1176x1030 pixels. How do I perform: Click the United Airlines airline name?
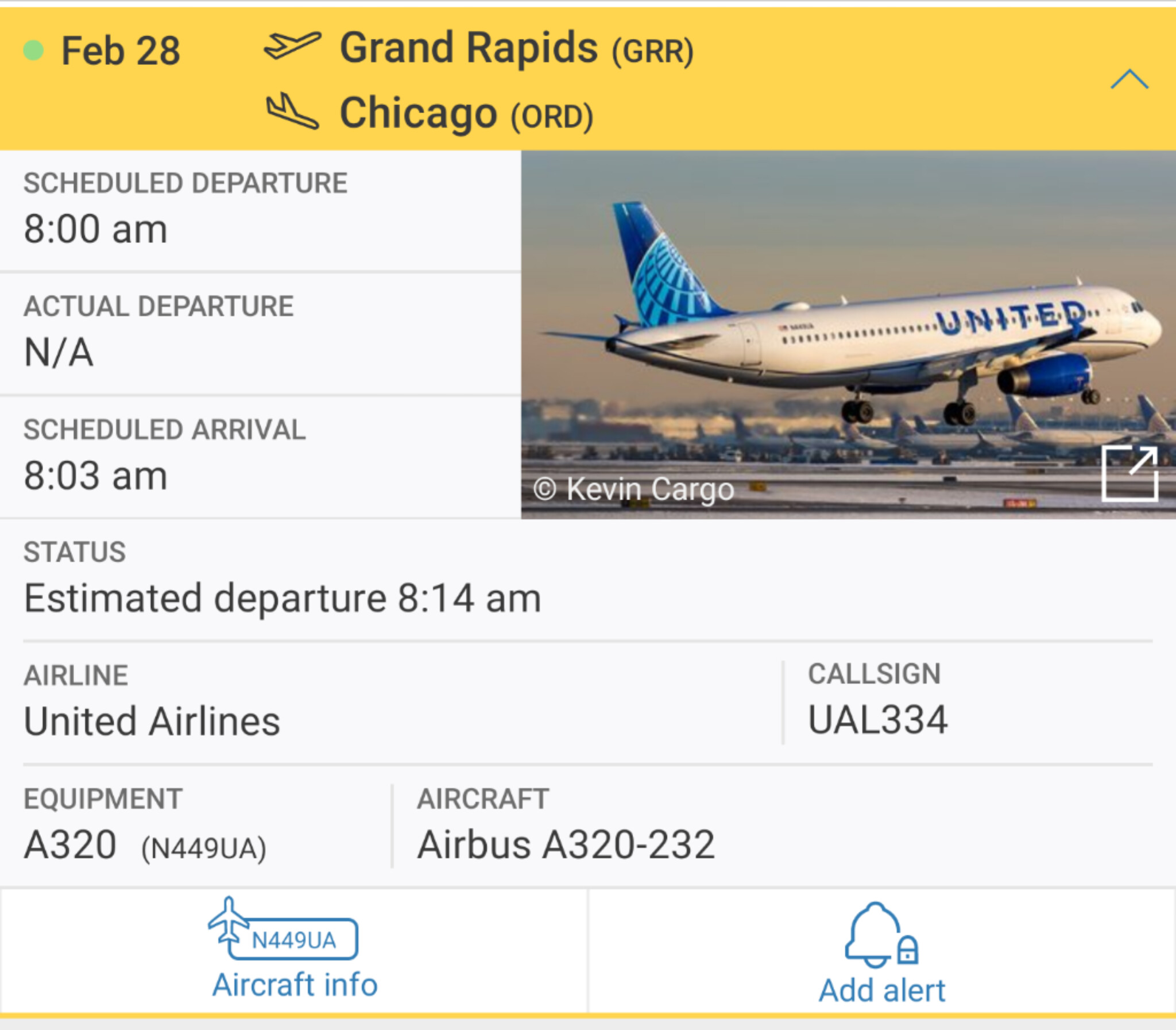coord(152,722)
